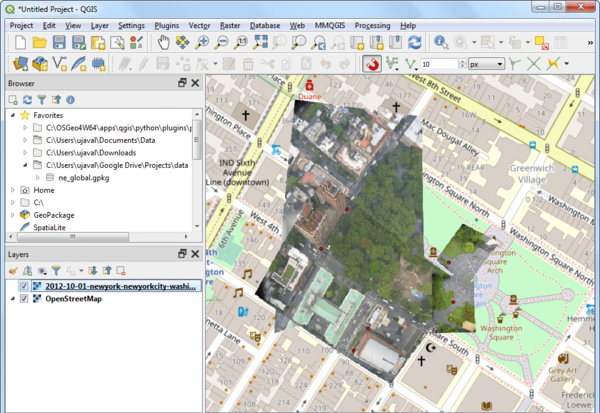Expand ne_global.gpkg geopackage
600x413 pixels.
(x=38, y=178)
